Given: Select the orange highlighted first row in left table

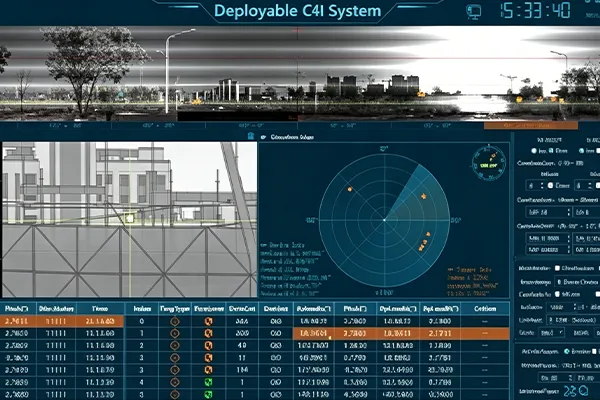Looking at the screenshot, I should (62, 322).
